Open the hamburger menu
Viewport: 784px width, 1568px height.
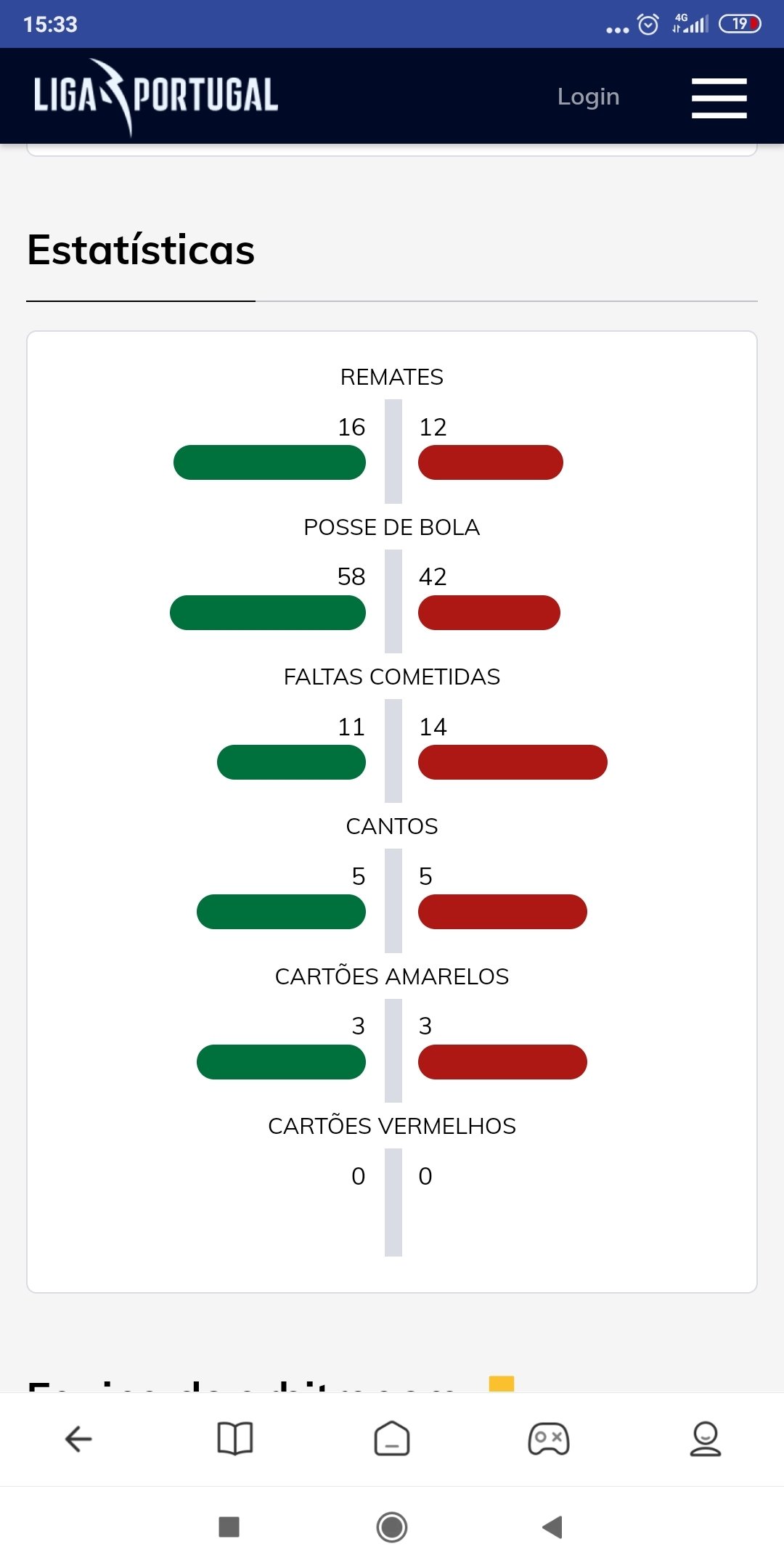coord(719,97)
